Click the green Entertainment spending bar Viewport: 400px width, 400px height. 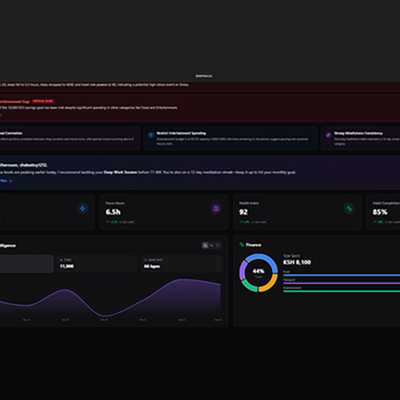pyautogui.click(x=341, y=291)
